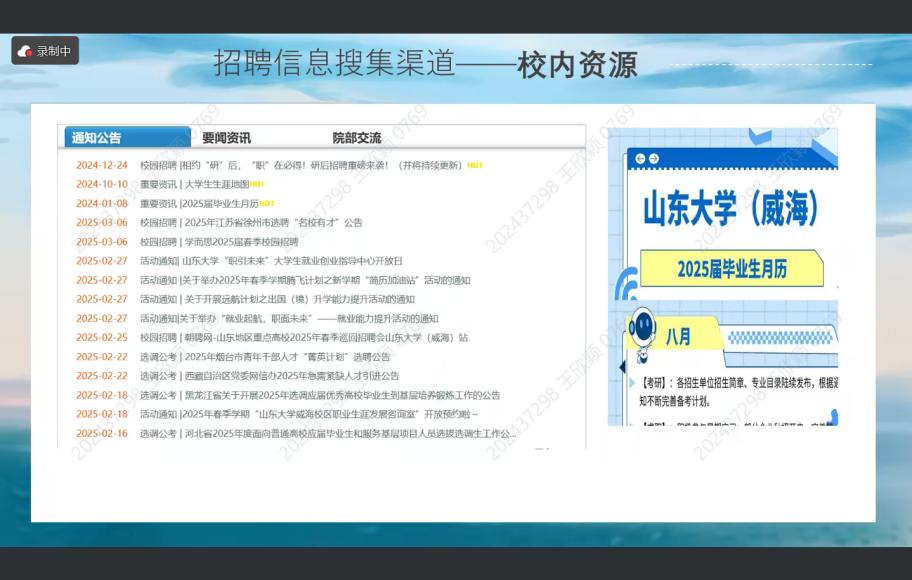
Task: Click the HOT badge after 2025届毕业生月历 link
Action: click(267, 204)
